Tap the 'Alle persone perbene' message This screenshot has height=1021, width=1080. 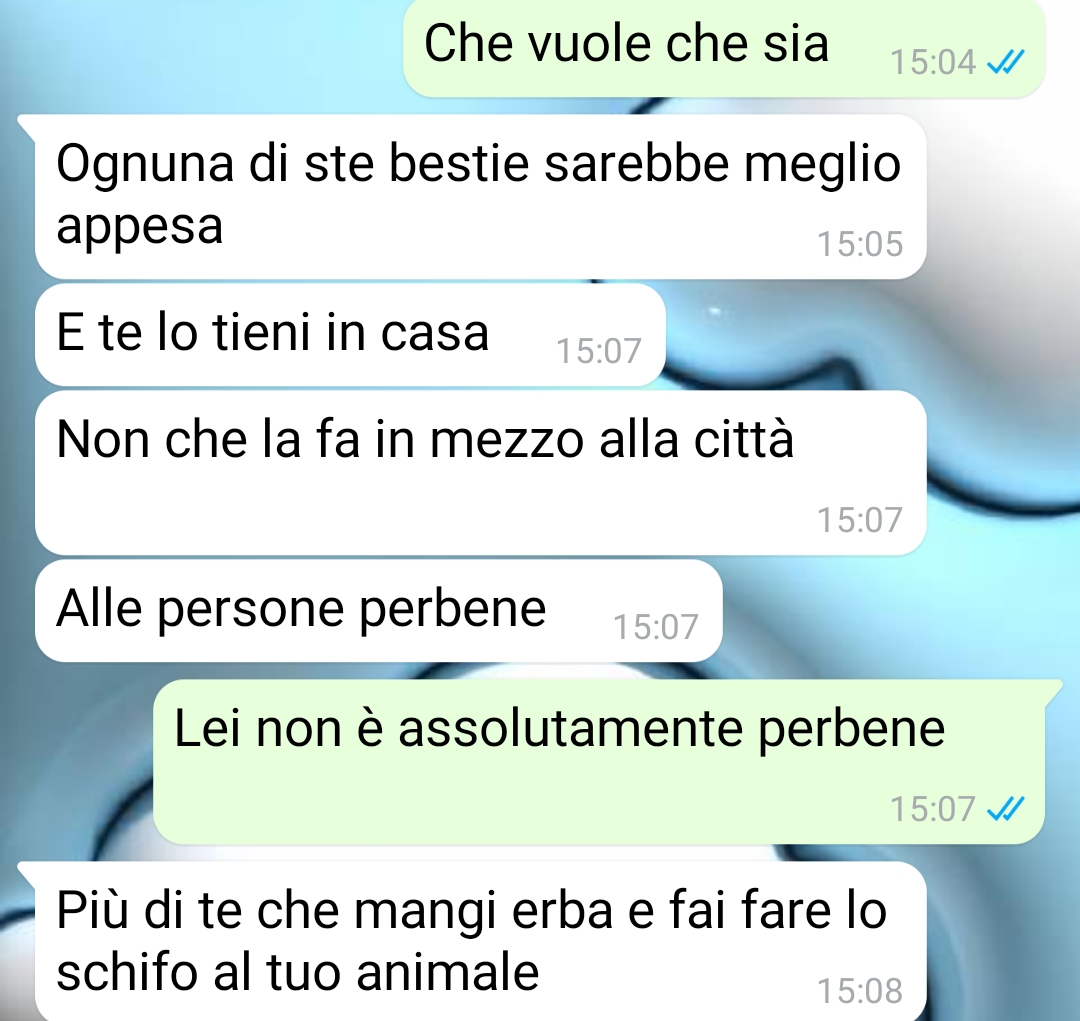coord(378,610)
